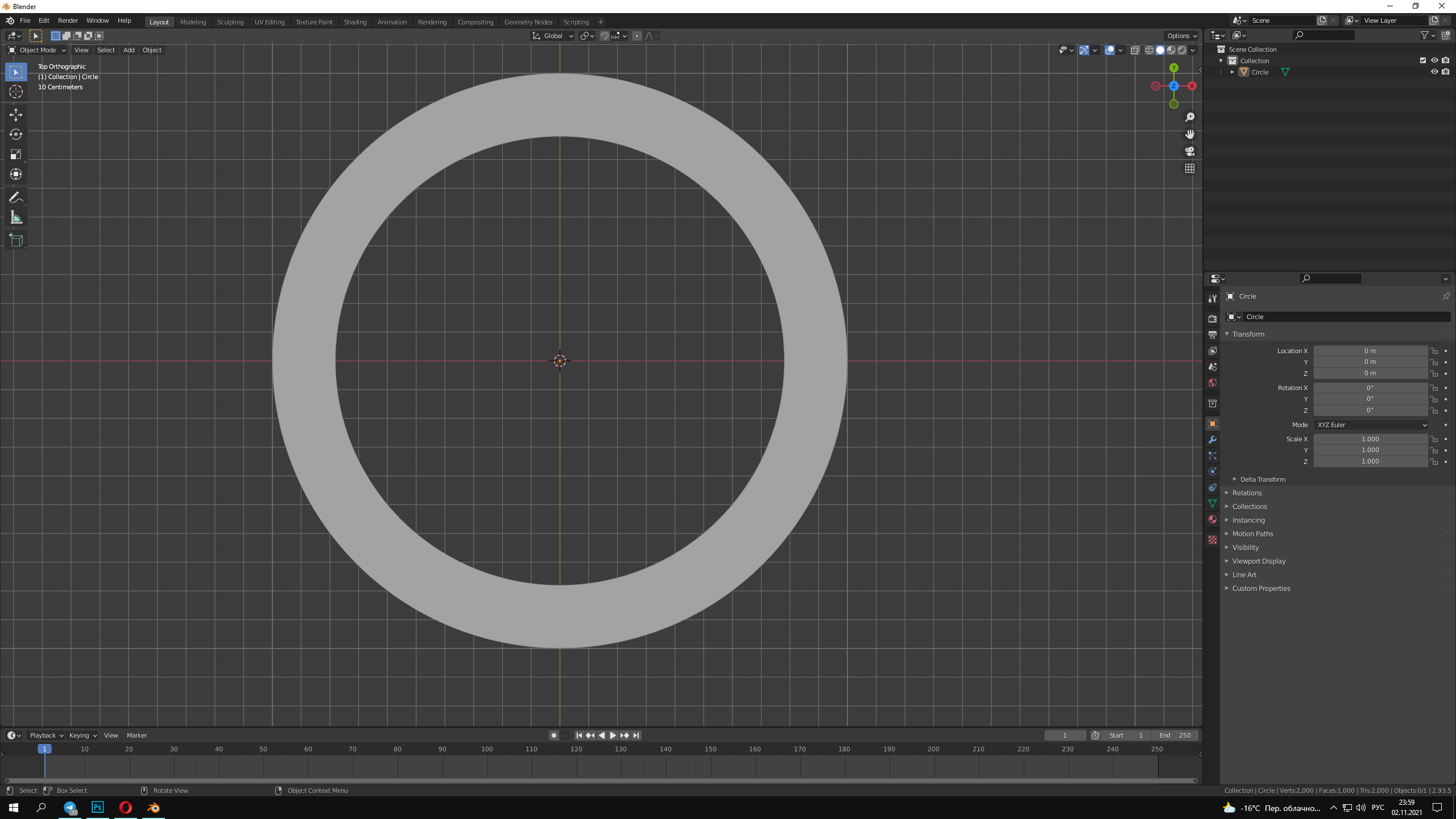Click the Location X value field
This screenshot has height=819, width=1456.
pyautogui.click(x=1371, y=351)
